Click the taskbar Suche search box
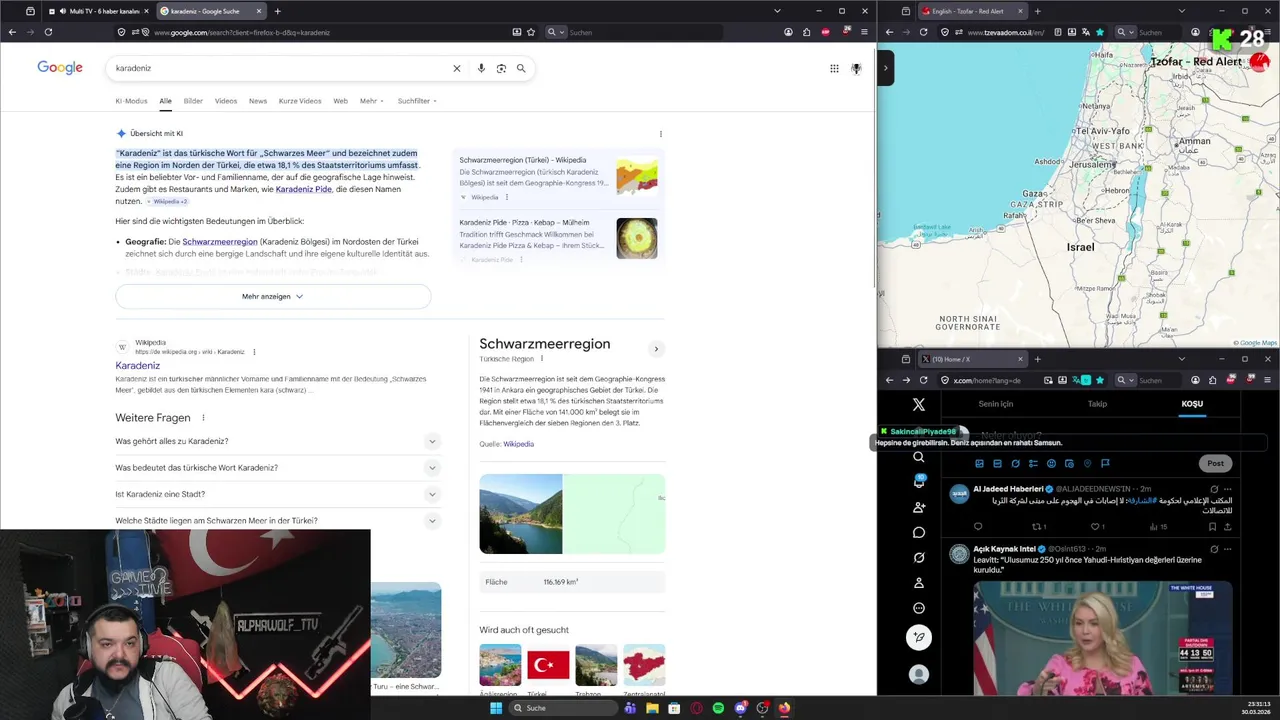The width and height of the screenshot is (1280, 720). pyautogui.click(x=562, y=708)
